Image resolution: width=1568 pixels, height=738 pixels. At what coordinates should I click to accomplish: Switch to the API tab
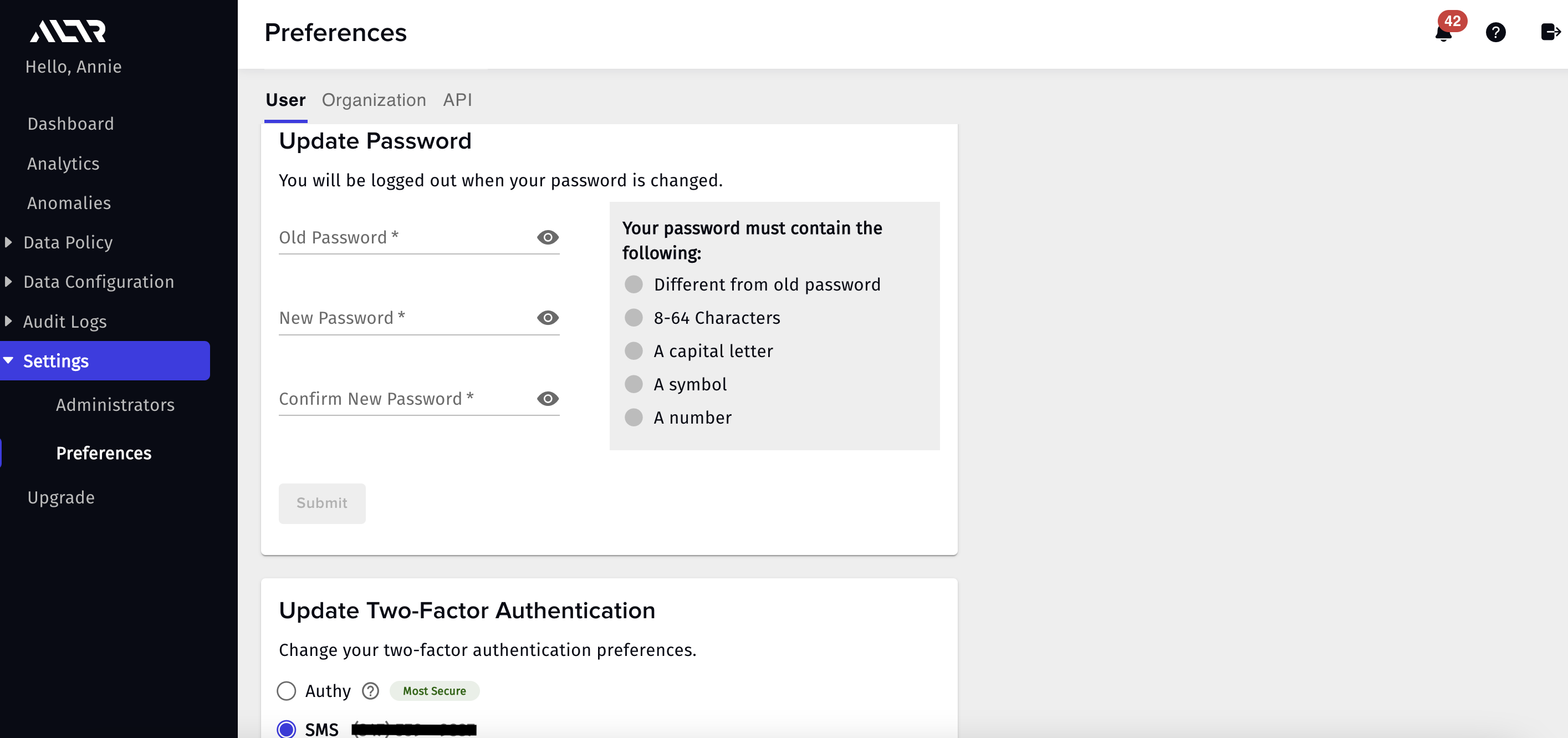tap(457, 100)
